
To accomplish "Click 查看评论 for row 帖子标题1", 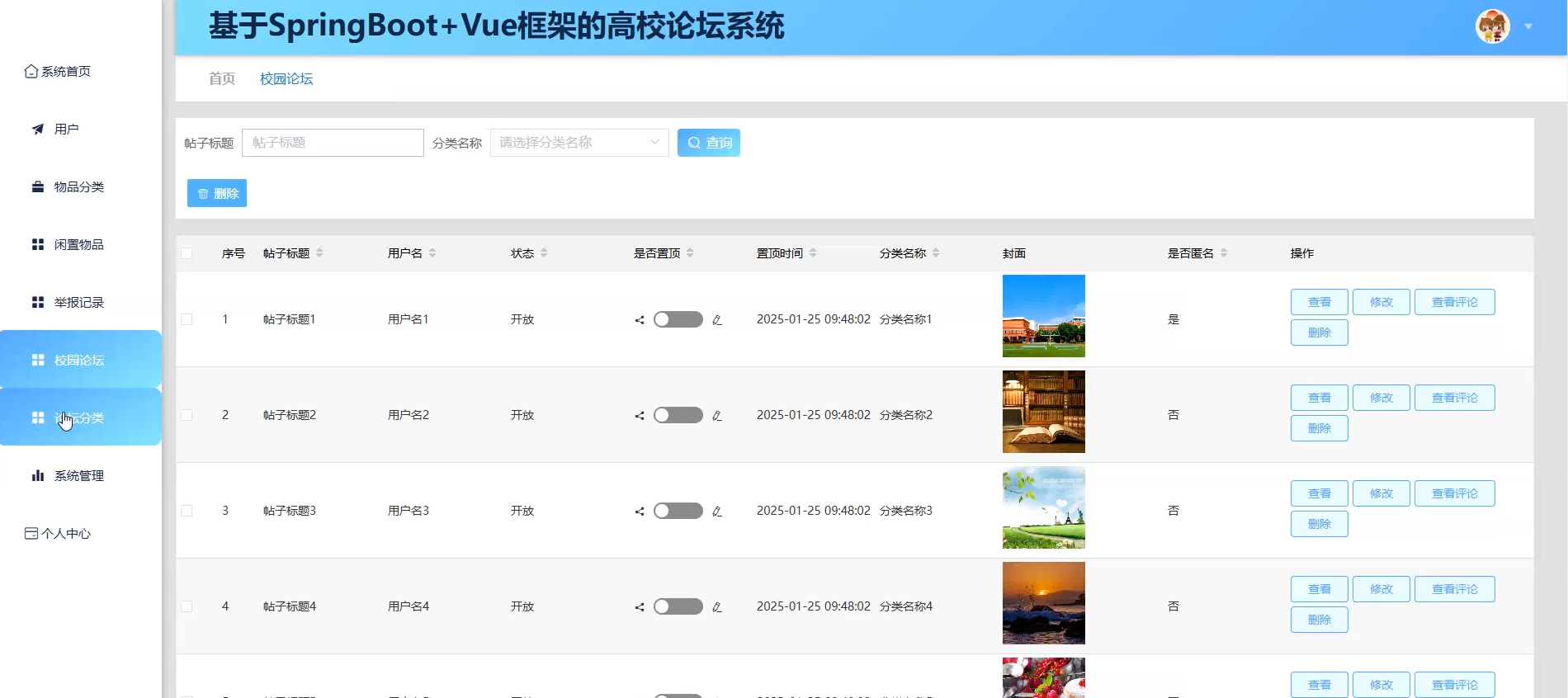I will point(1455,302).
